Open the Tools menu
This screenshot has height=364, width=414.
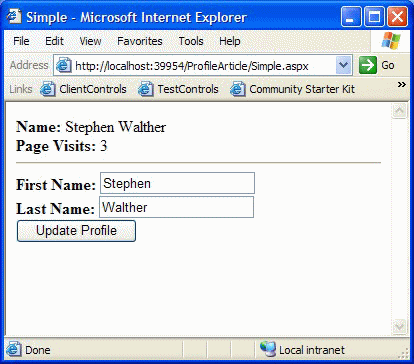coord(191,41)
